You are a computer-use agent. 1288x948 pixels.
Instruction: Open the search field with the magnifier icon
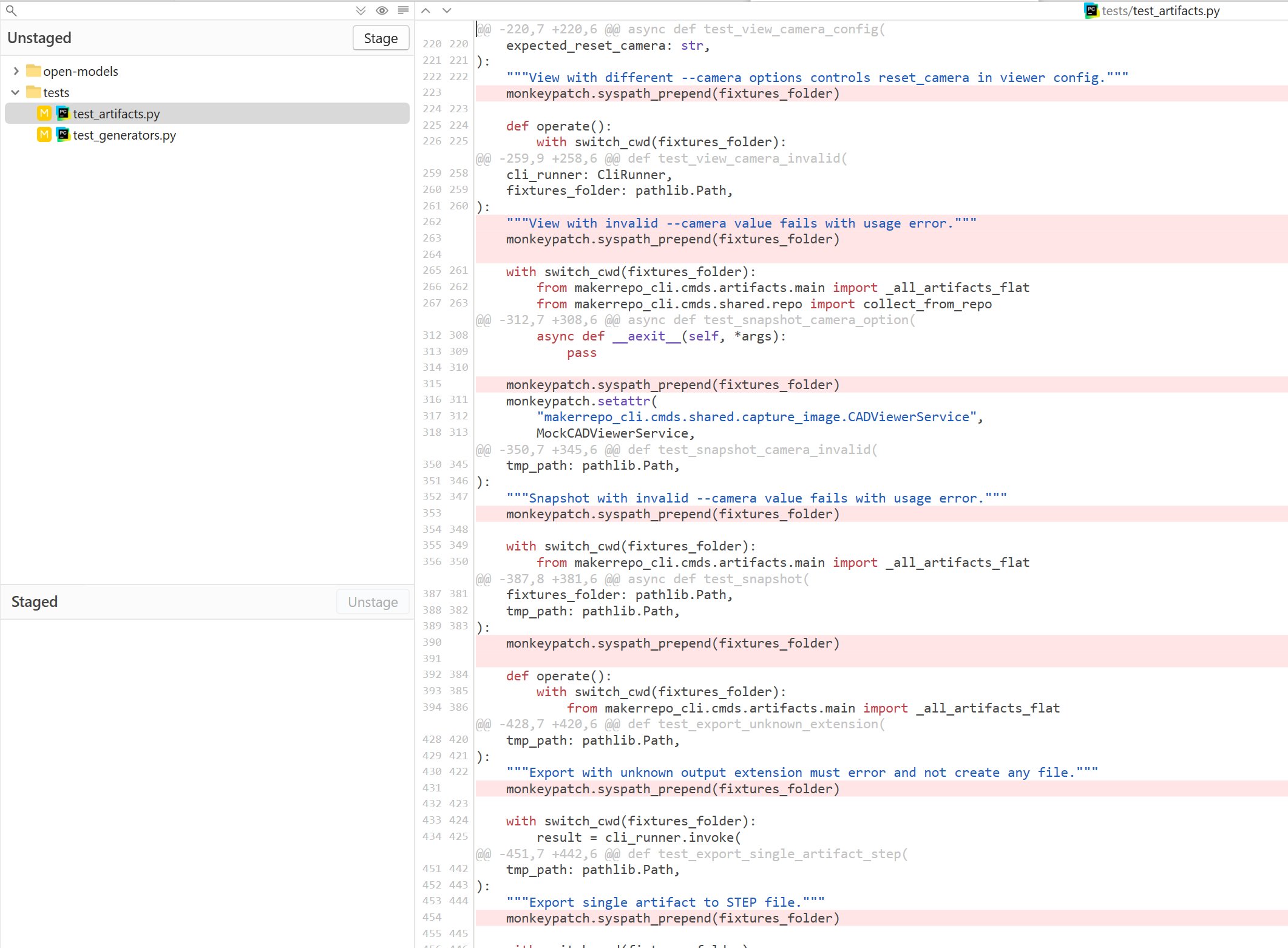[12, 10]
